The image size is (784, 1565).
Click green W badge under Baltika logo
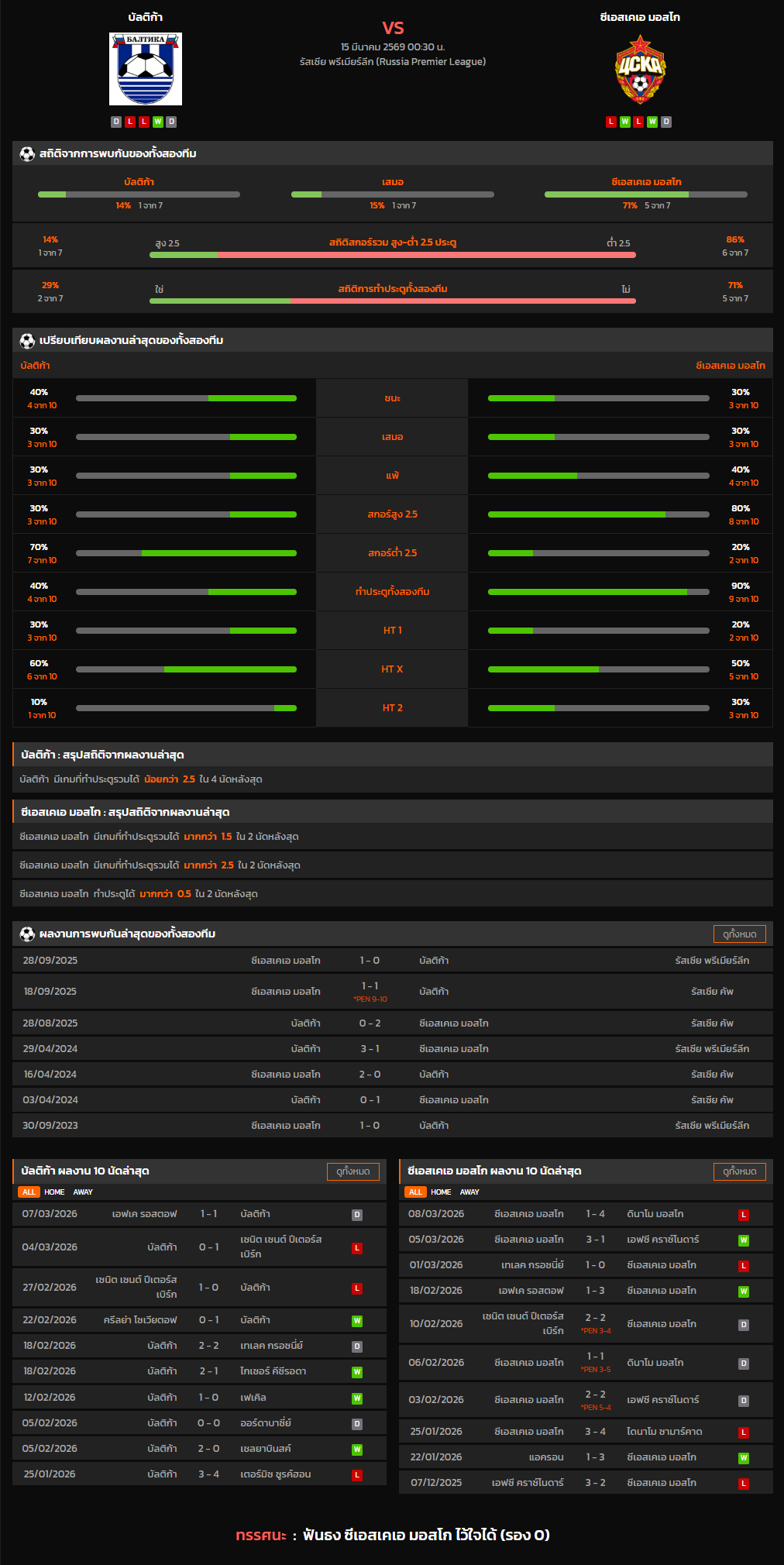point(158,122)
